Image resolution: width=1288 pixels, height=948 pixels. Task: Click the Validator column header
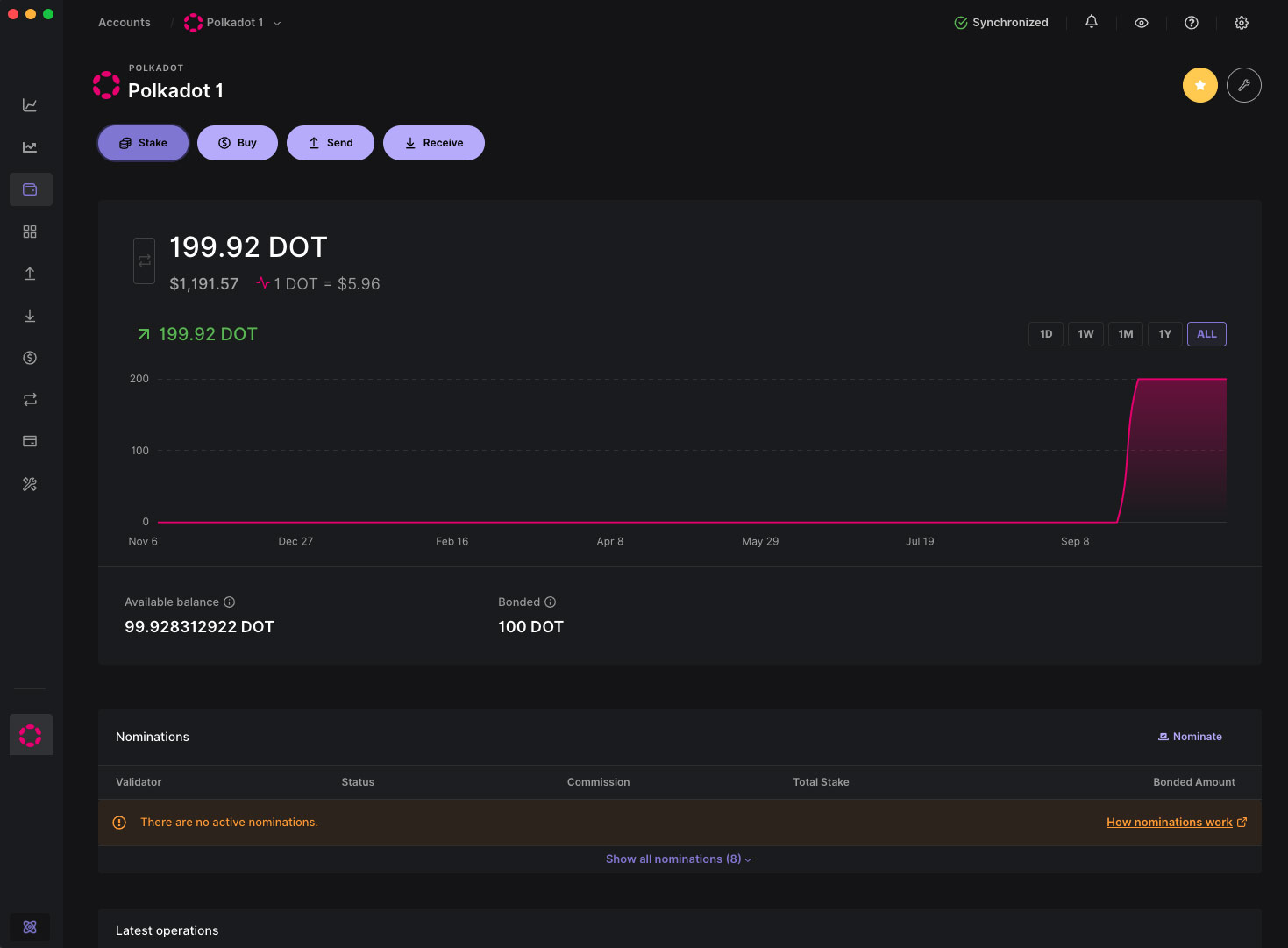click(139, 782)
